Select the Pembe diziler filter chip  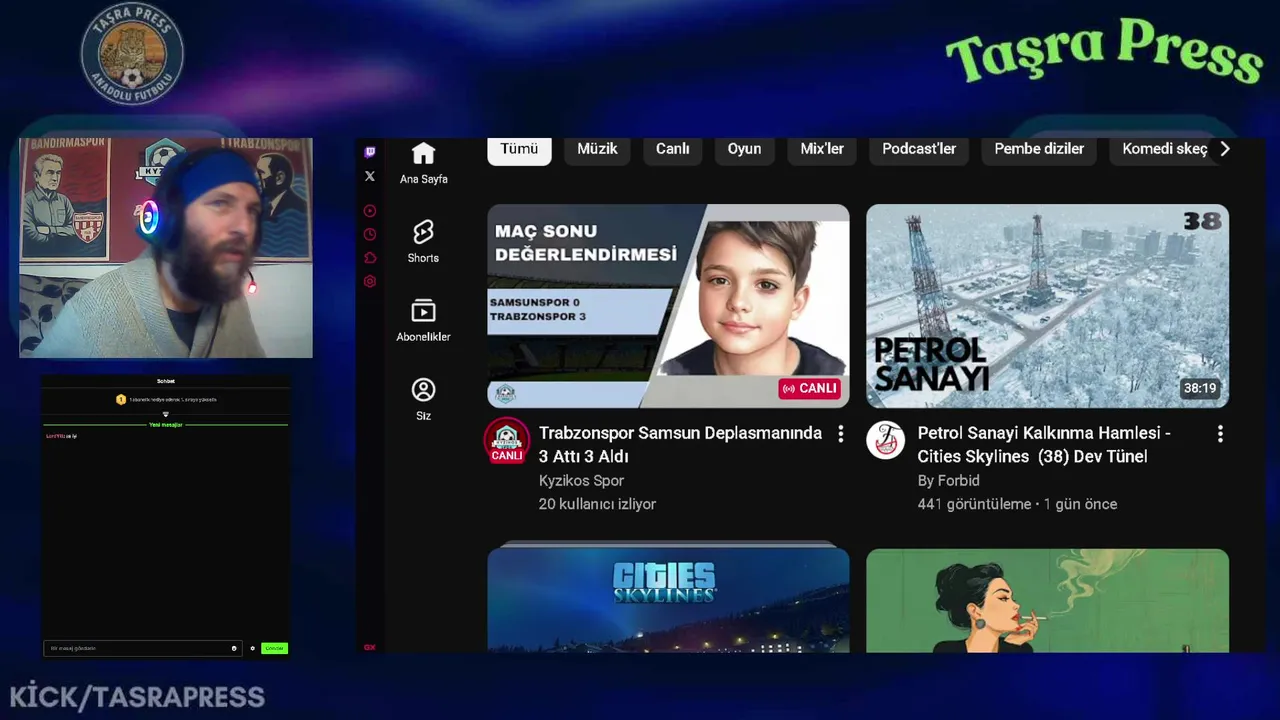(1039, 149)
